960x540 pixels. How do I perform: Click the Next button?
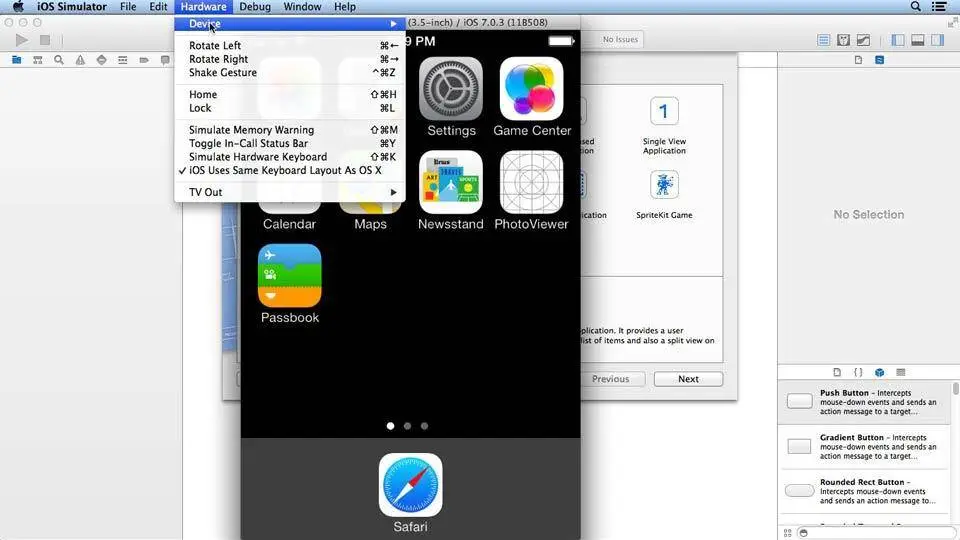coord(688,379)
